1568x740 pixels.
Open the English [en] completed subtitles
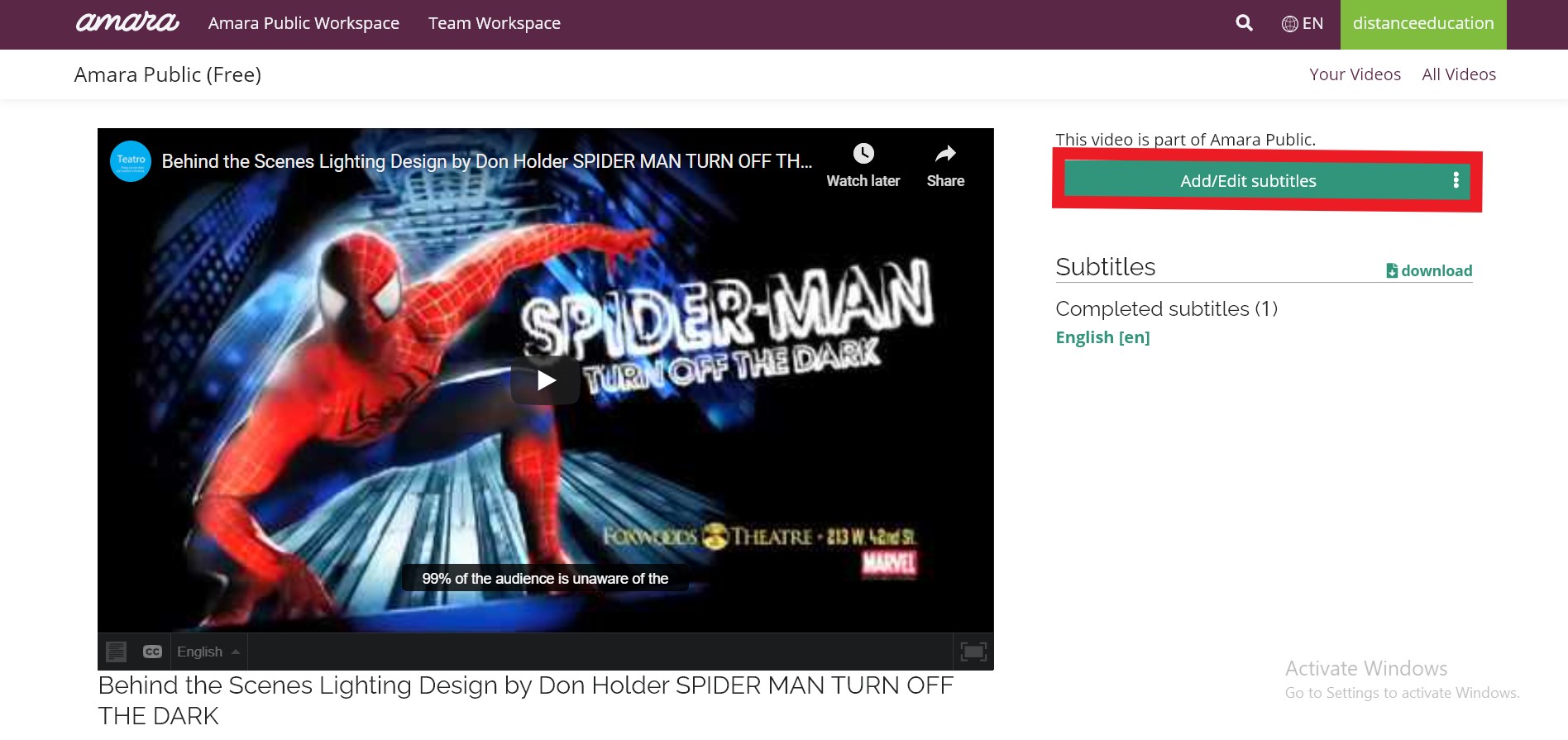[x=1102, y=337]
